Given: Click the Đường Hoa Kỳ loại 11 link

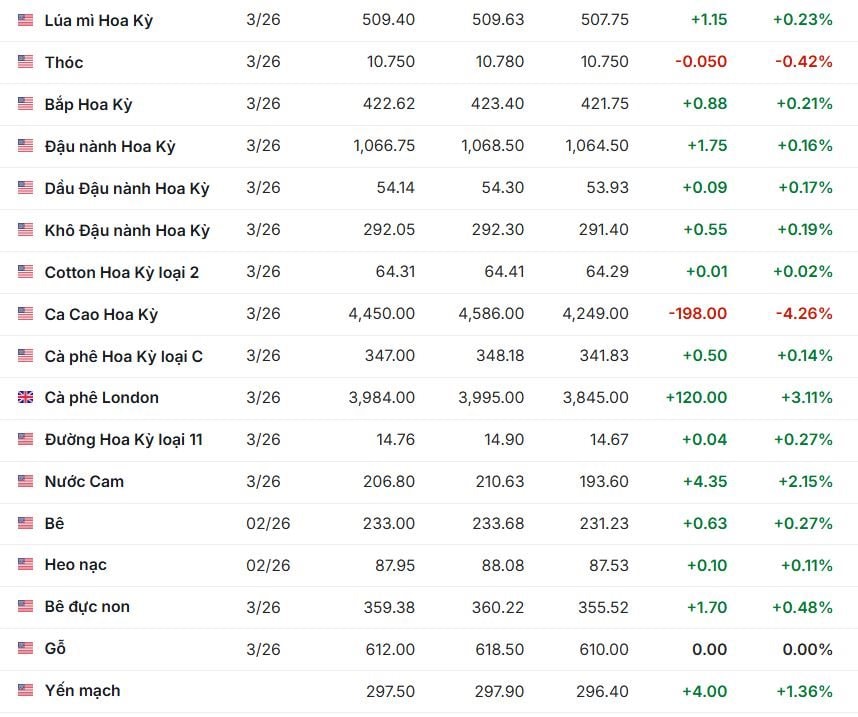Looking at the screenshot, I should pyautogui.click(x=124, y=440).
